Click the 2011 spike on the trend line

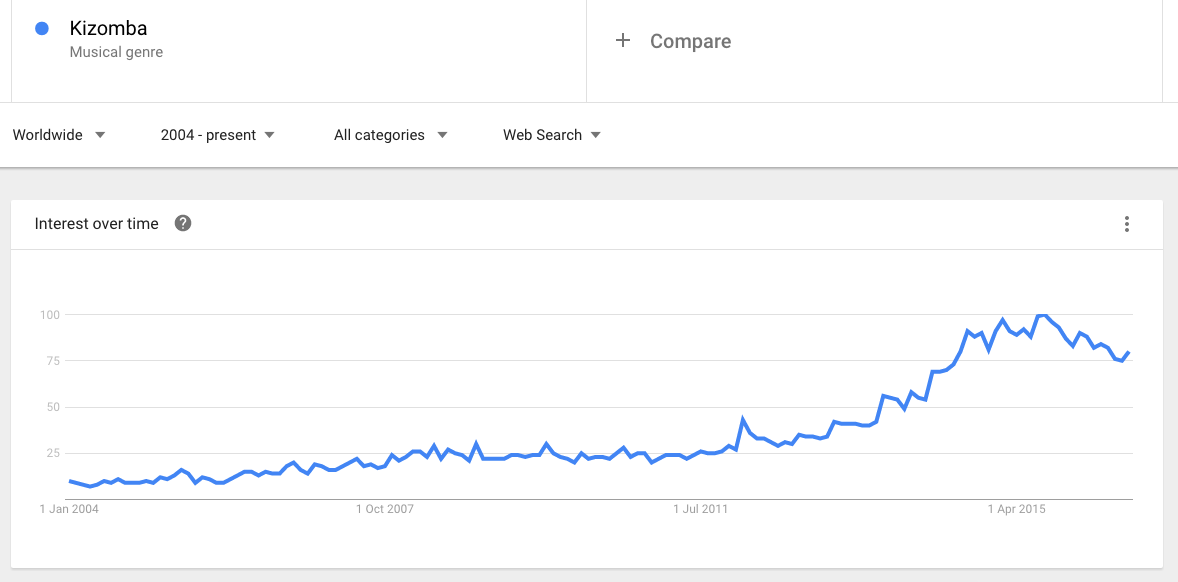(743, 419)
